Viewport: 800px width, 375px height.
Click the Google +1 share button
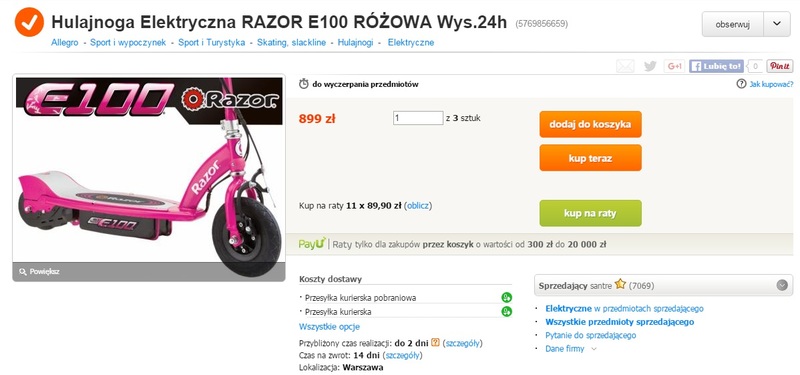click(674, 66)
